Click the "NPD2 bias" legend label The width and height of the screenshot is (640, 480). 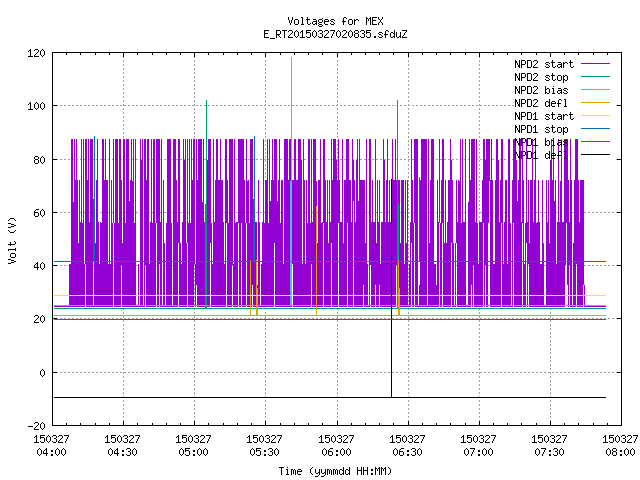point(541,90)
